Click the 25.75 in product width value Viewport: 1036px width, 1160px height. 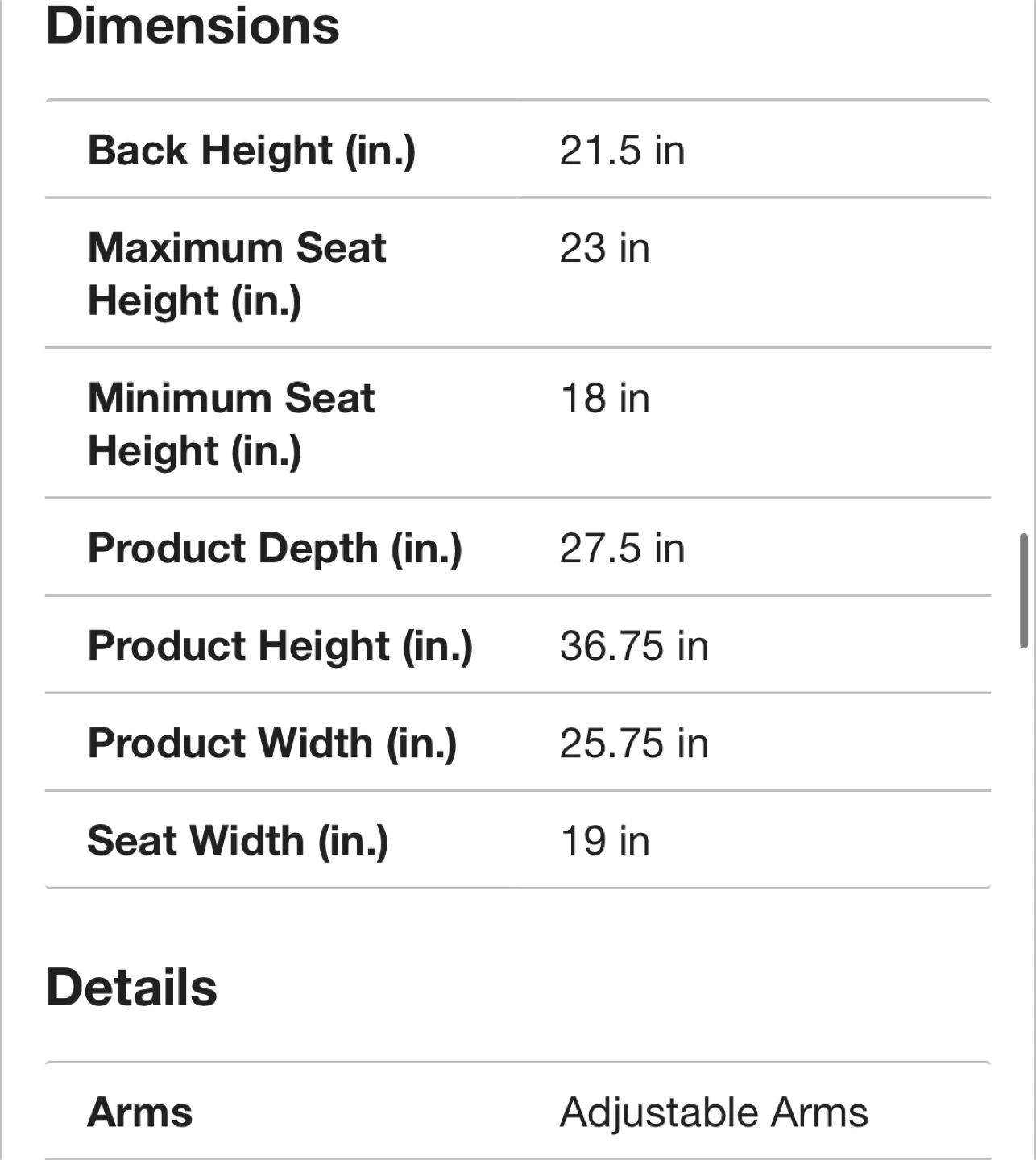pyautogui.click(x=634, y=744)
